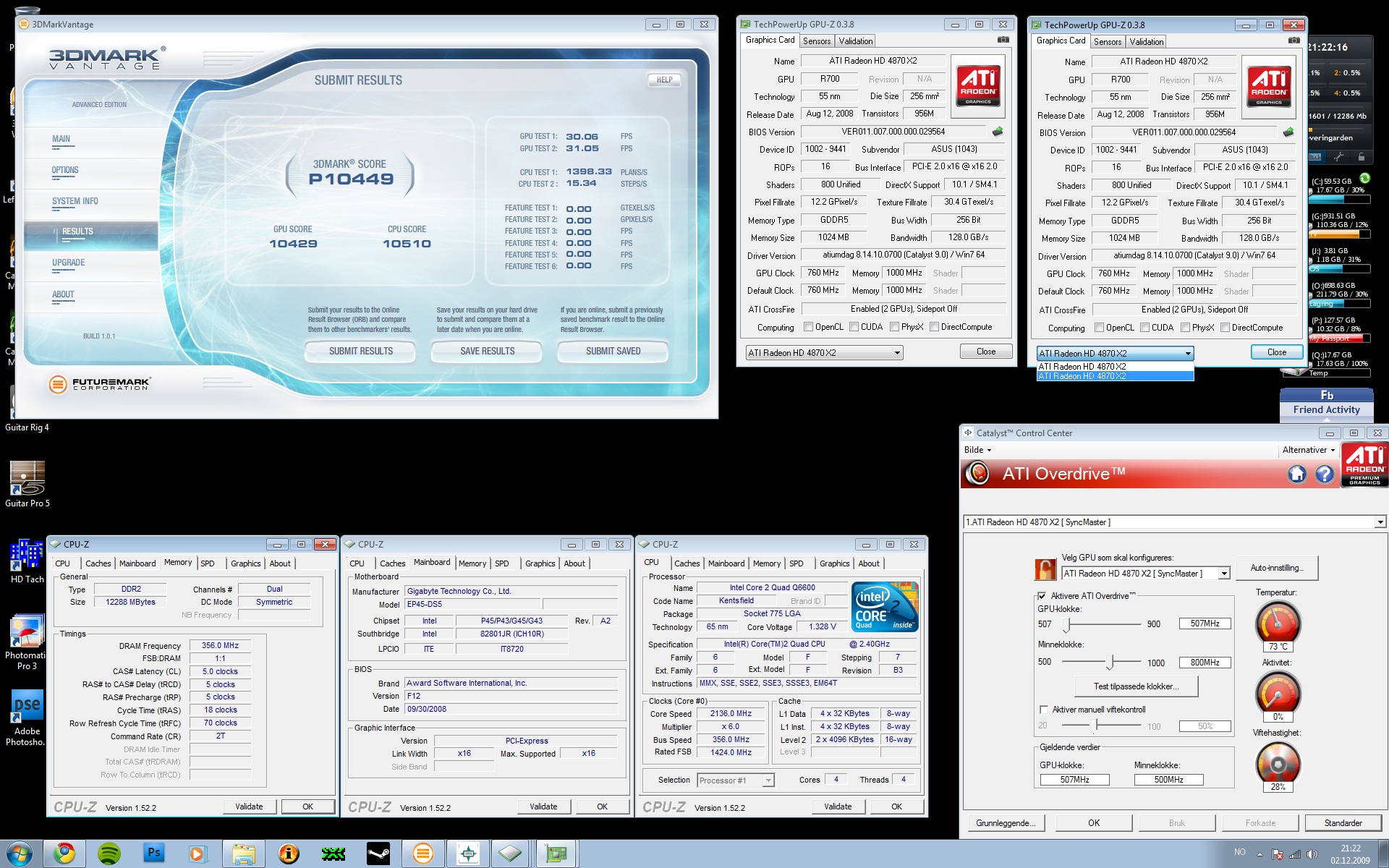Open Guitar Pro 5 desktop shortcut
The height and width of the screenshot is (868, 1389).
27,484
